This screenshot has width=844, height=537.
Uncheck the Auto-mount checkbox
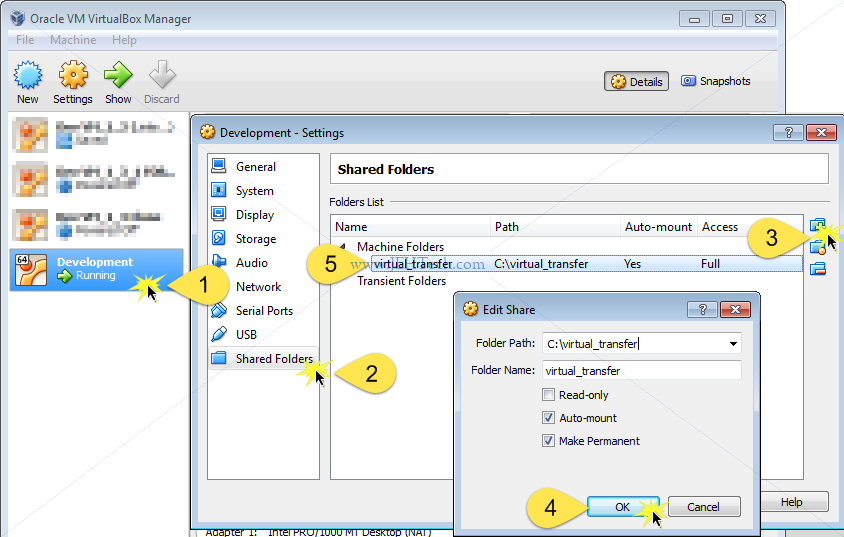click(x=548, y=418)
